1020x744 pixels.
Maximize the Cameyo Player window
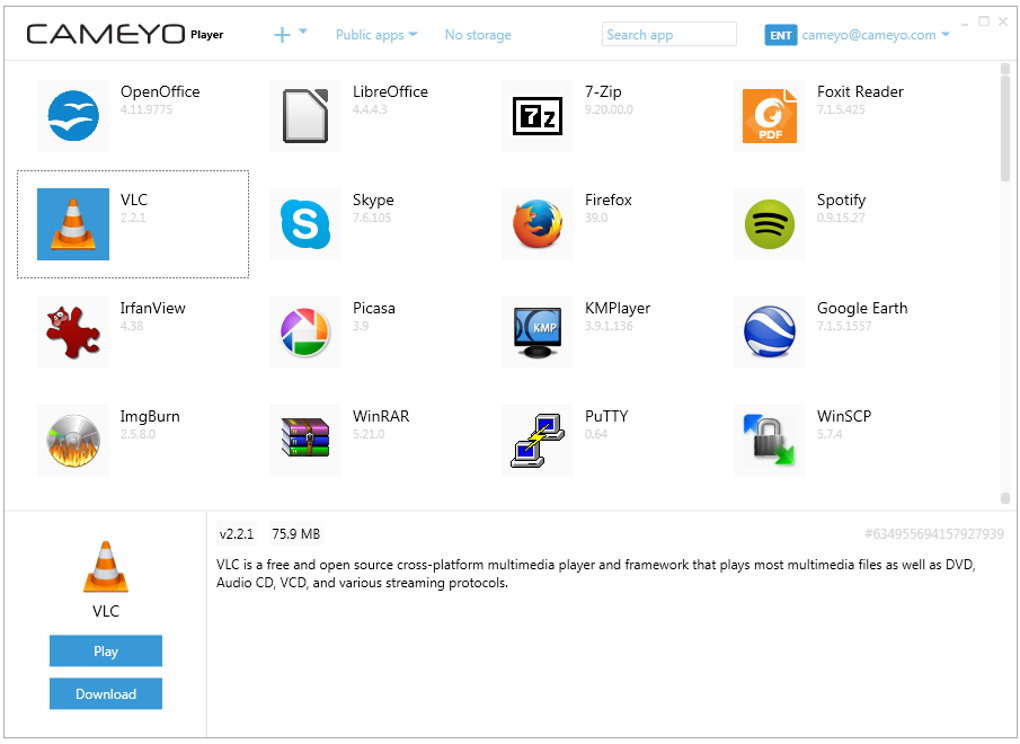pyautogui.click(x=984, y=21)
